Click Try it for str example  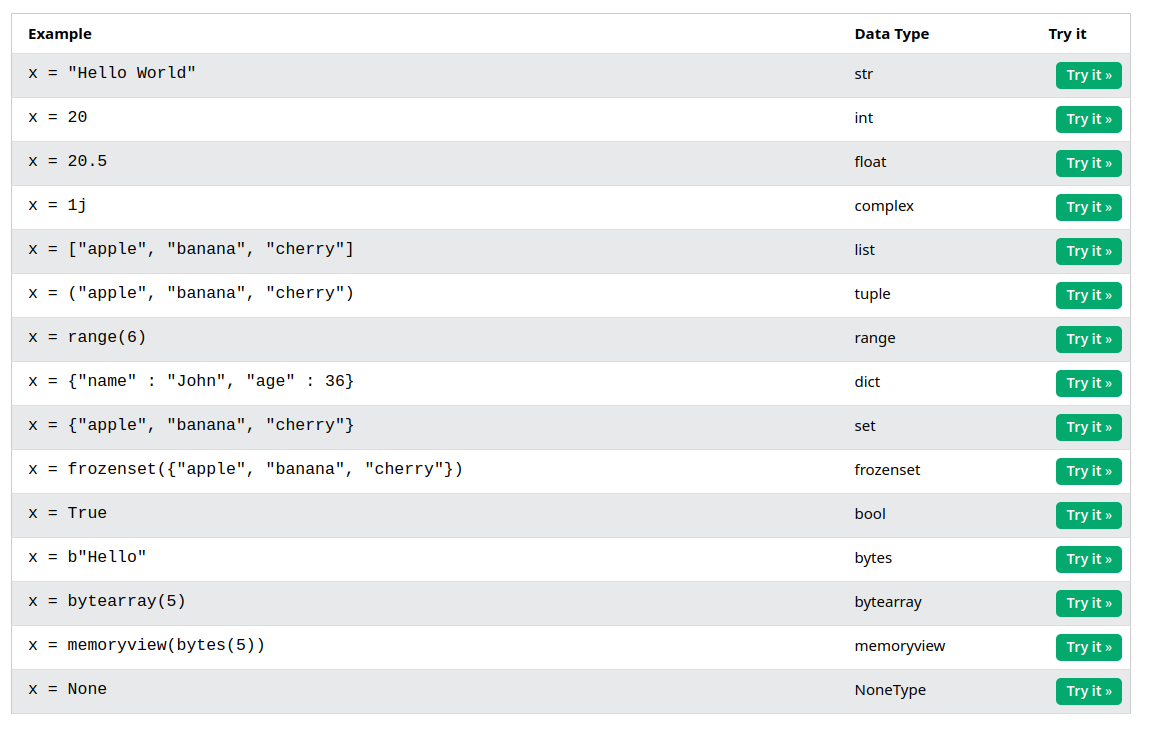coord(1088,76)
